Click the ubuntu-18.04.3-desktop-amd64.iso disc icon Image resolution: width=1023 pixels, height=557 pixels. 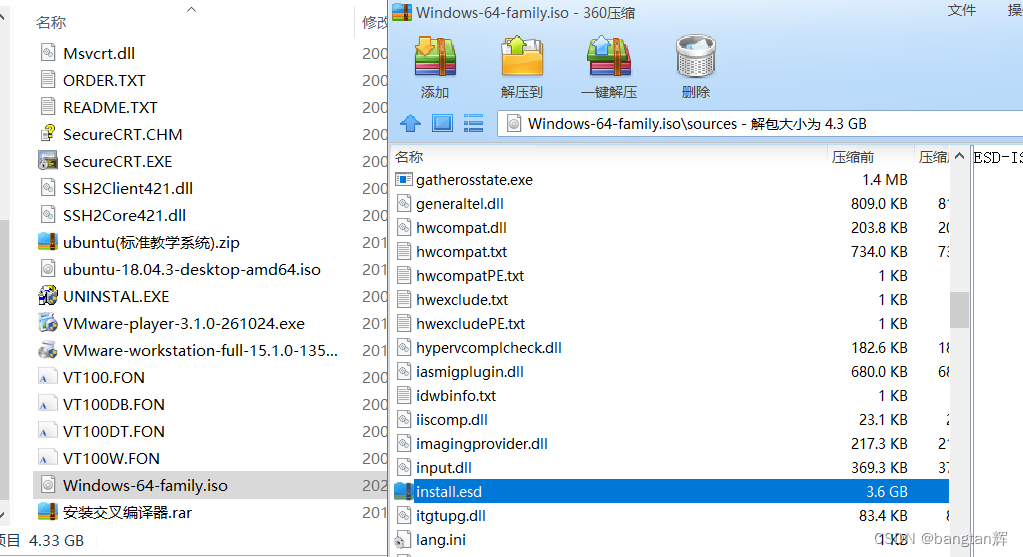[48, 269]
